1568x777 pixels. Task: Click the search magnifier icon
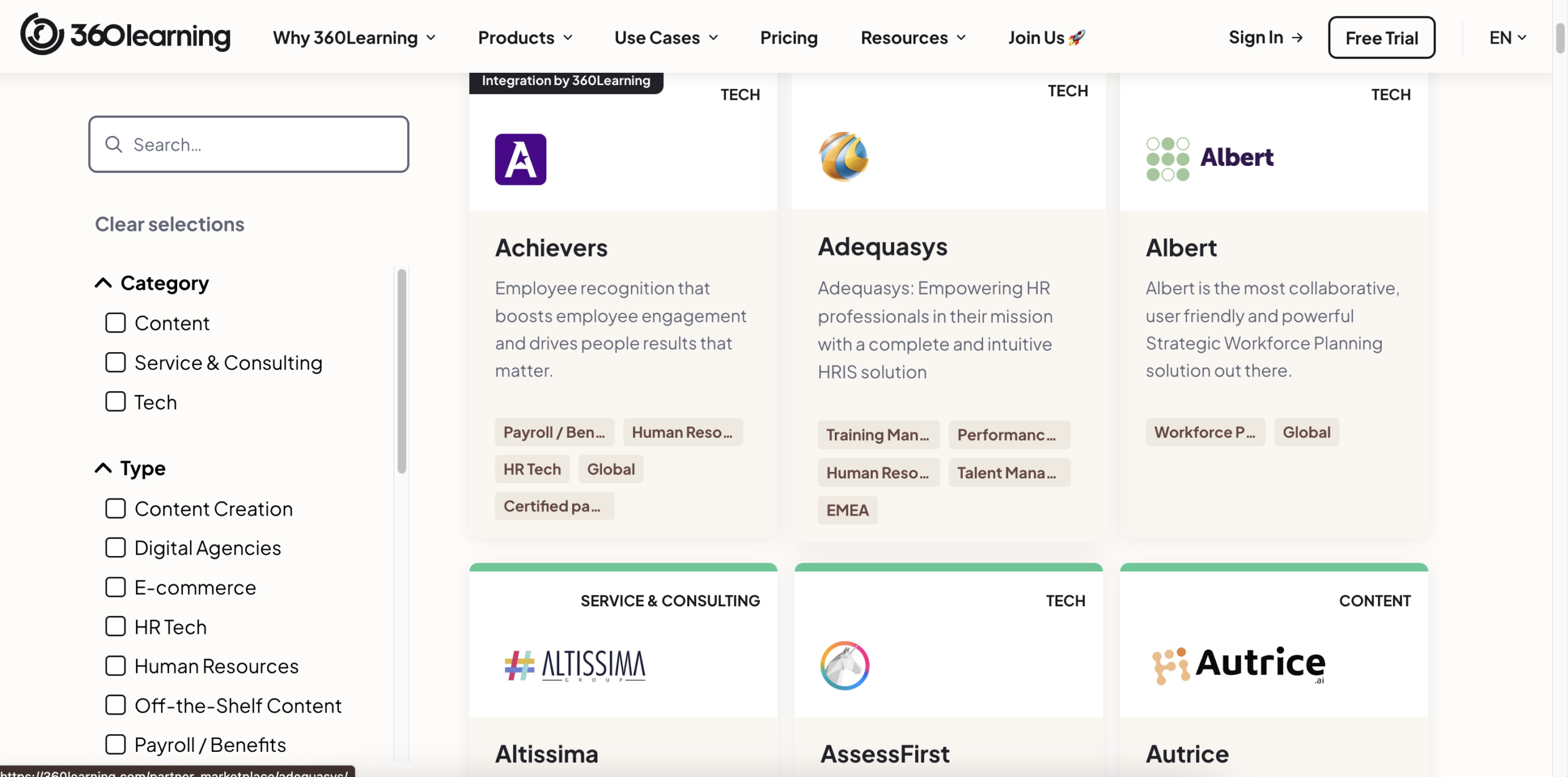pos(114,145)
